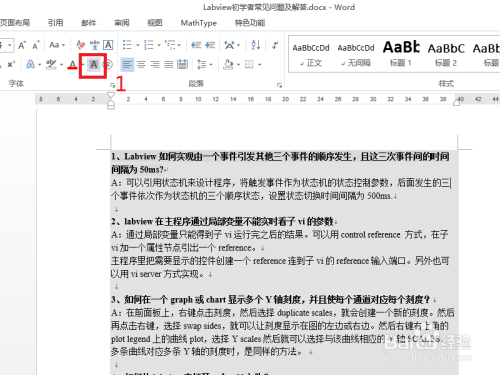Expand Text Effects dropdown arrow
Screen dimensions: 500x375
(x=39, y=65)
